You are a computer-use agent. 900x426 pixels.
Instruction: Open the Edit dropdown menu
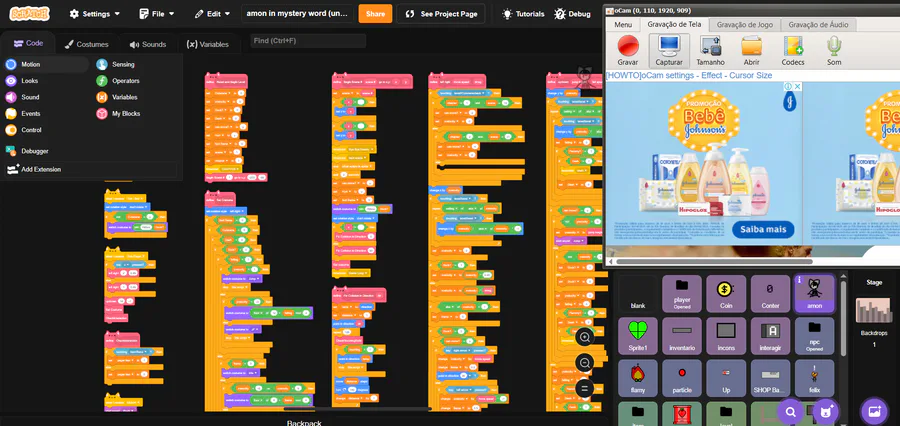click(x=212, y=14)
